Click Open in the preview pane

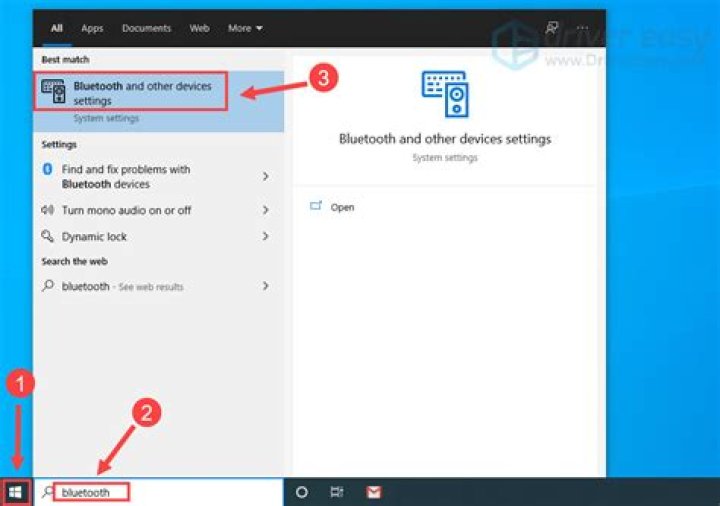pyautogui.click(x=342, y=207)
